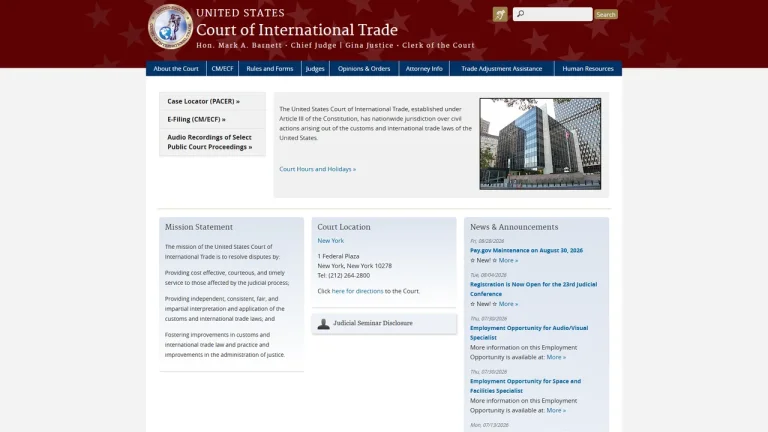Click the 'Hon. Mark A. Barnett - Chief Judge' text
Screen dimensions: 768x432
tap(266, 46)
